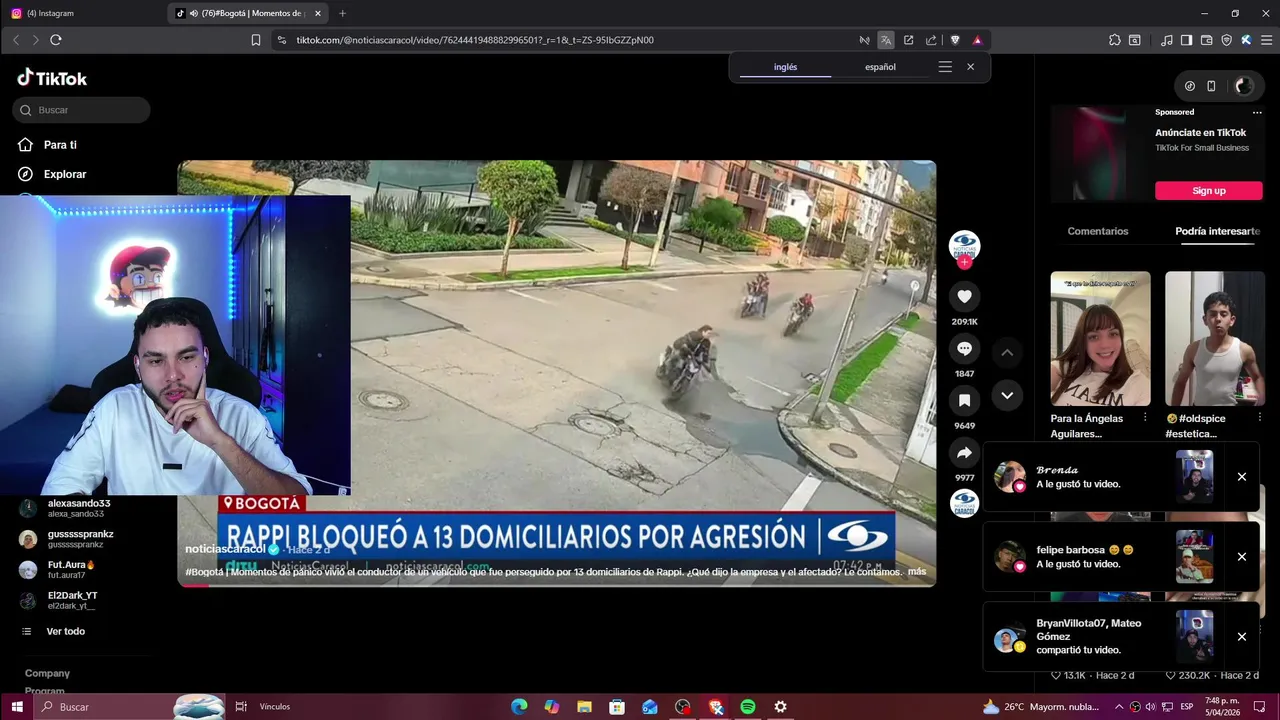1280x720 pixels.
Task: Open browser extensions puzzle icon
Action: coord(1115,40)
